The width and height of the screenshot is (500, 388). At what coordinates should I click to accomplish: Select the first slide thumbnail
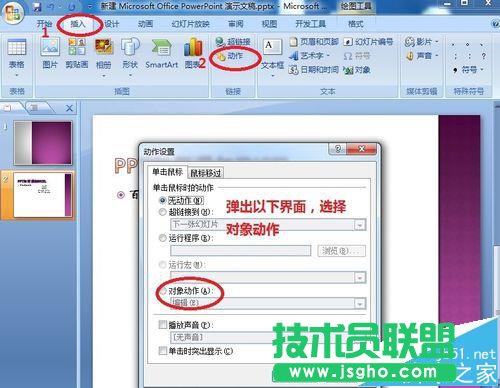click(43, 143)
